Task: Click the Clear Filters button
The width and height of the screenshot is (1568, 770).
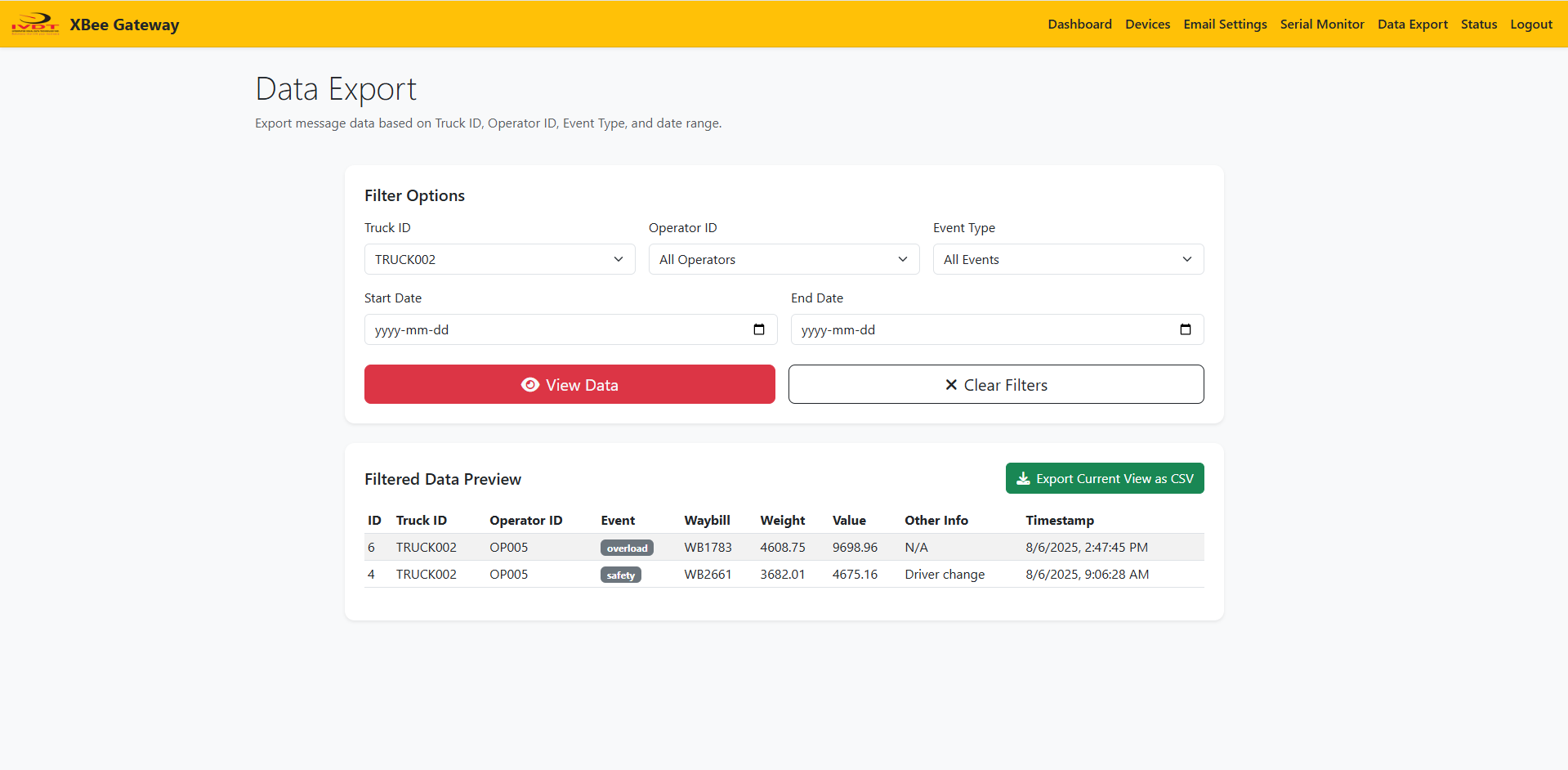Action: tap(996, 384)
